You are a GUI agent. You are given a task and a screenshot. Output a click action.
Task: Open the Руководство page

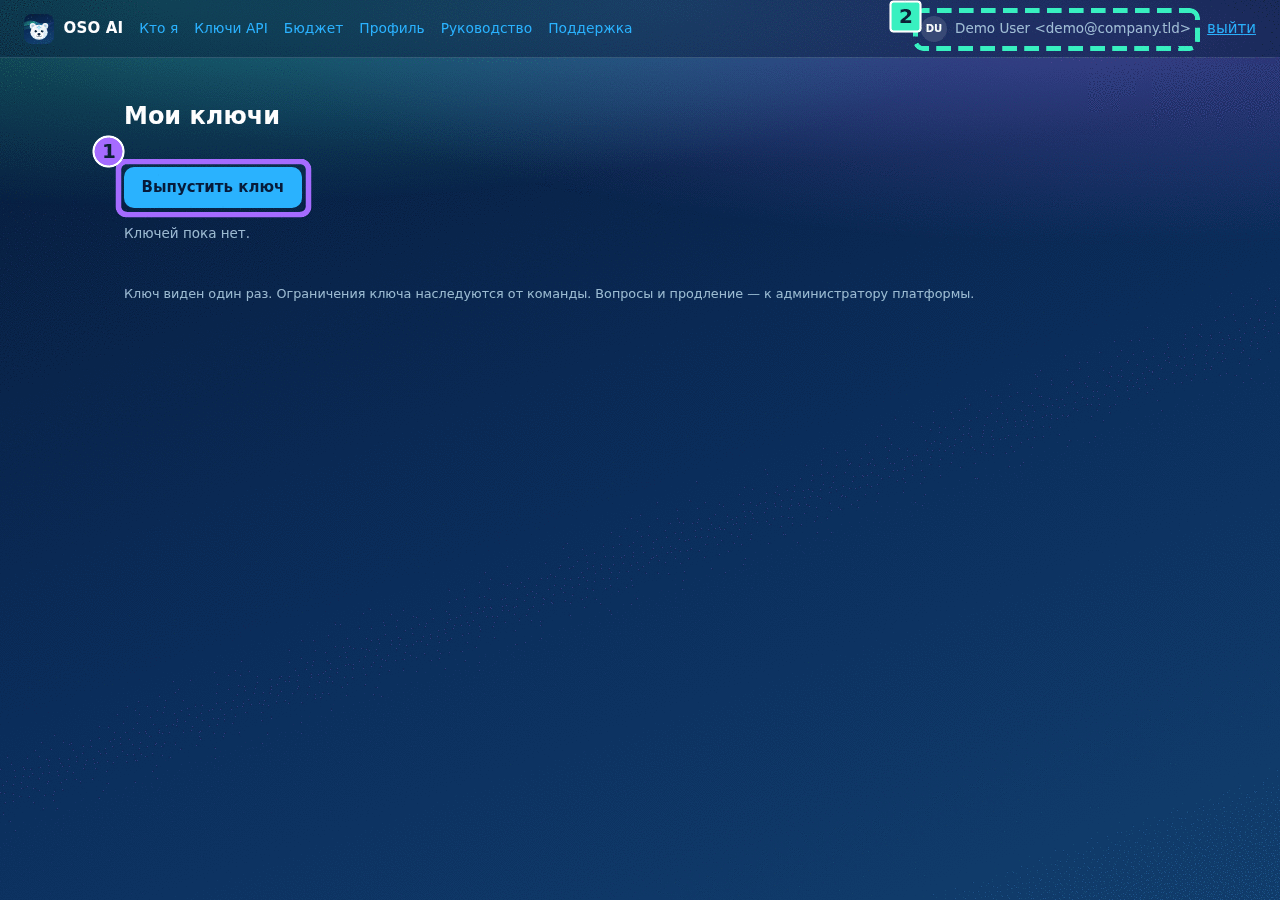click(x=486, y=28)
